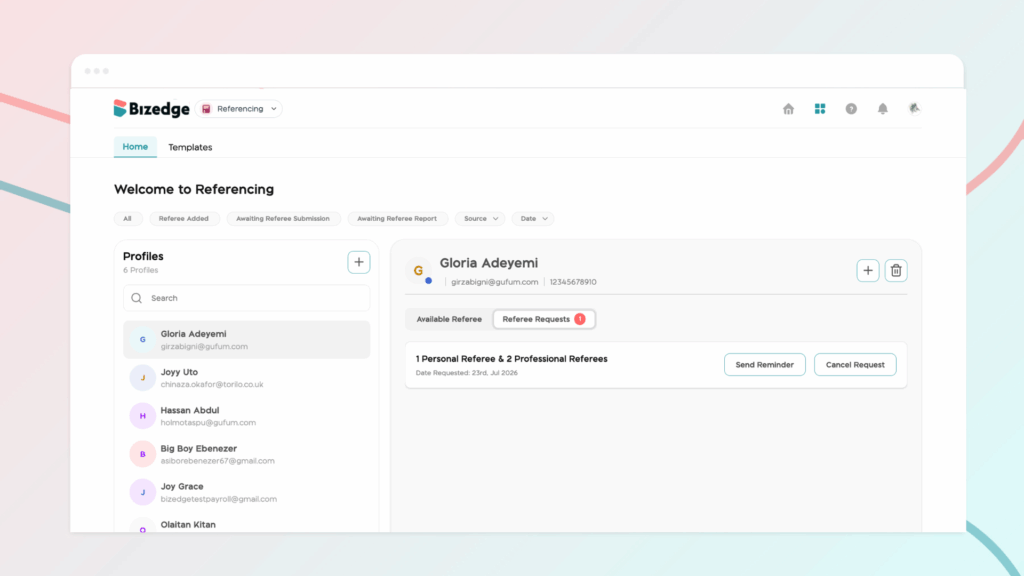Open notifications bell
1024x576 pixels.
pyautogui.click(x=882, y=109)
